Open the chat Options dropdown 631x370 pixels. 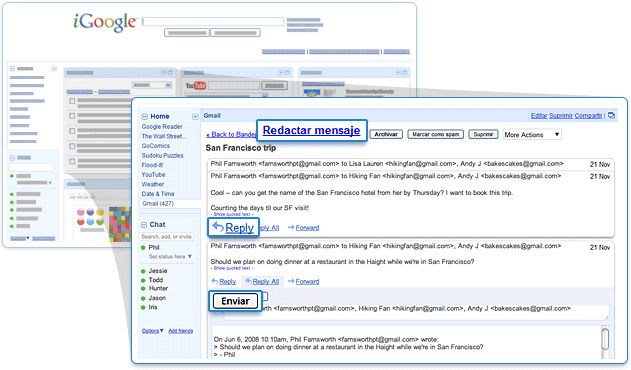(x=153, y=331)
